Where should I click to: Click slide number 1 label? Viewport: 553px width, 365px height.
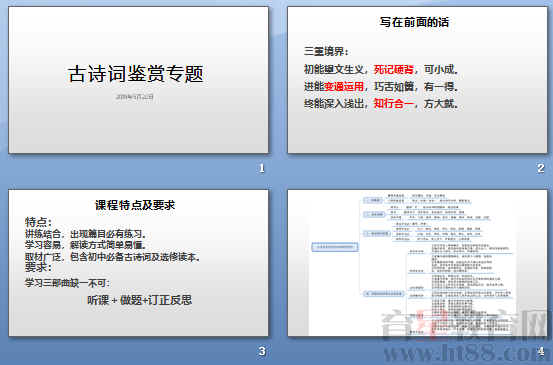pyautogui.click(x=261, y=168)
